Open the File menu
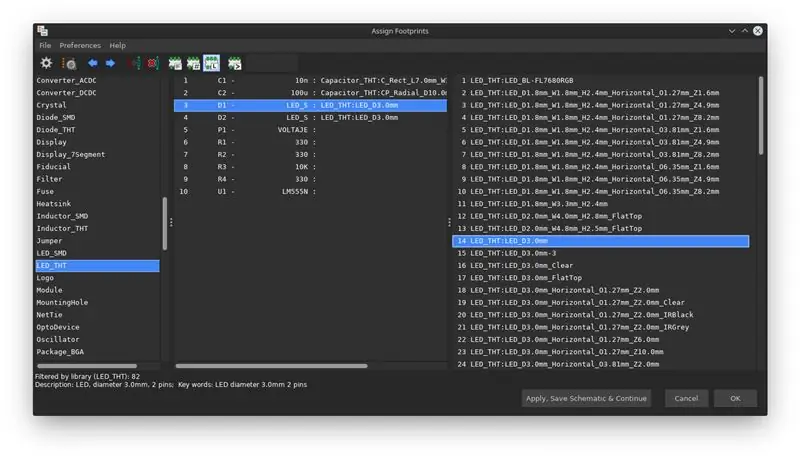 click(x=45, y=45)
